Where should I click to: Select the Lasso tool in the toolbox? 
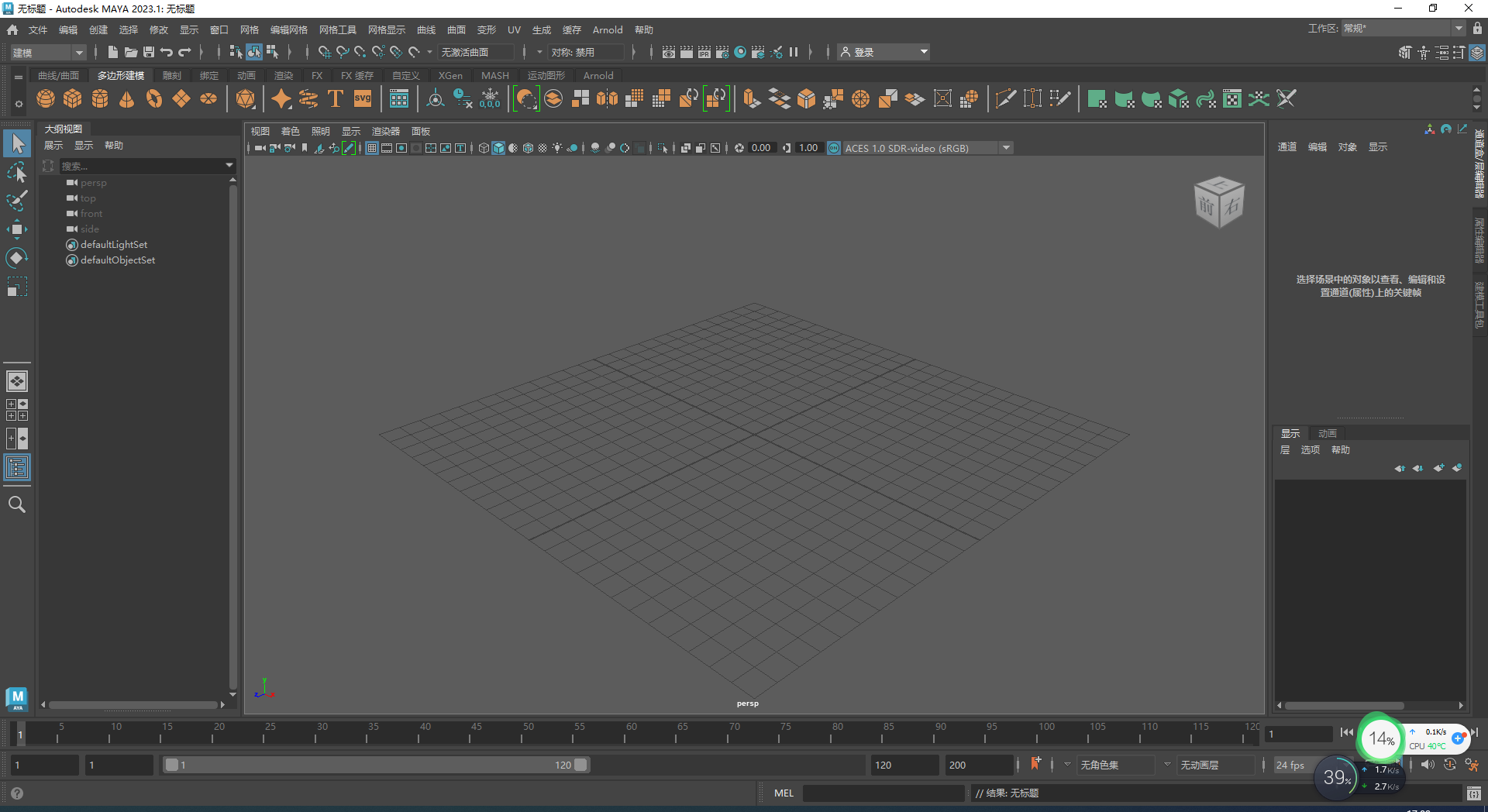16,172
